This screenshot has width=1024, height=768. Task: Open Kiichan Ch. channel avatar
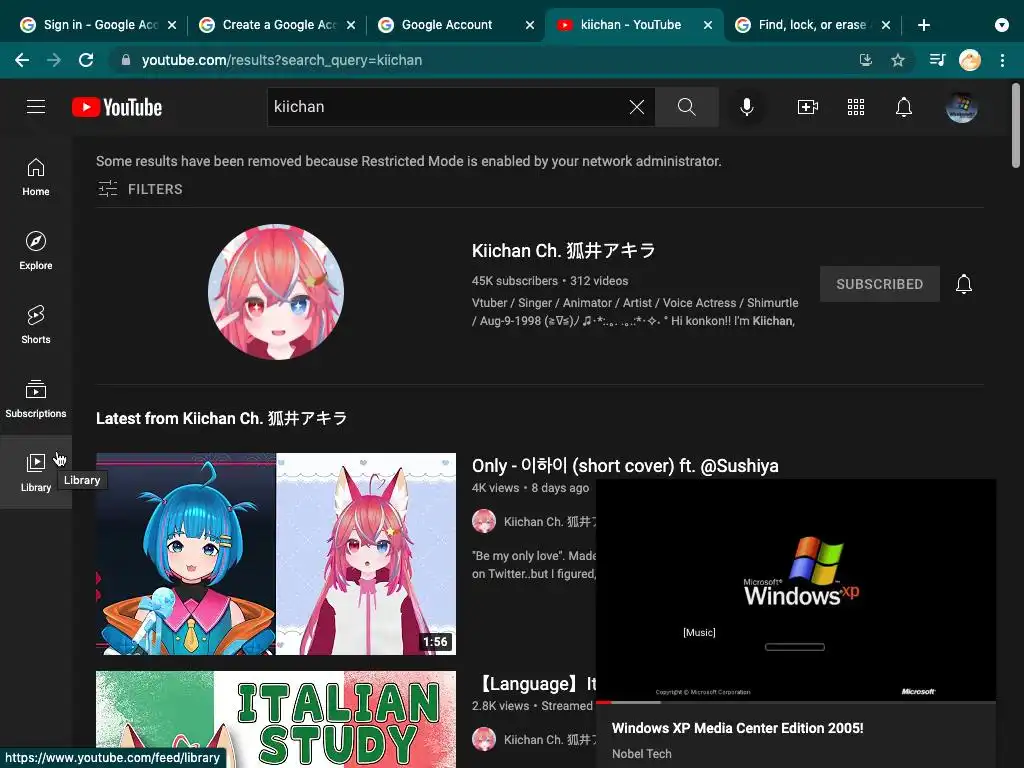point(276,293)
